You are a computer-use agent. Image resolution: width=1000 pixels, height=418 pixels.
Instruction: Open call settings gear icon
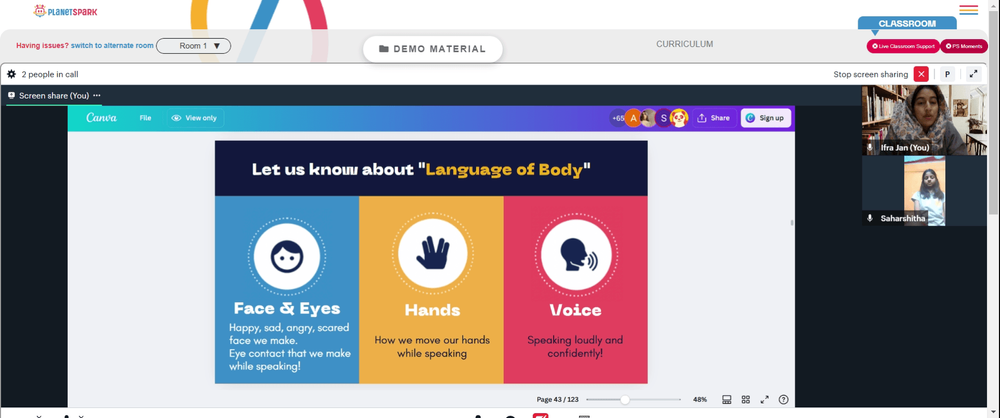[x=11, y=74]
